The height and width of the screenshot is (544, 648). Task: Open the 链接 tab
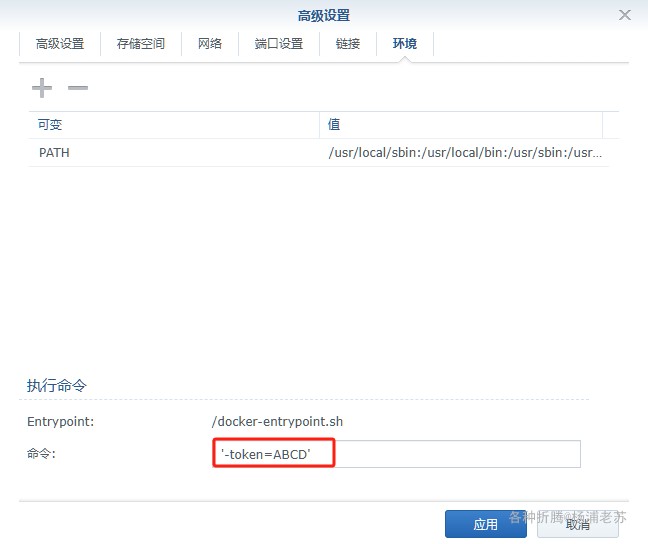tap(348, 44)
